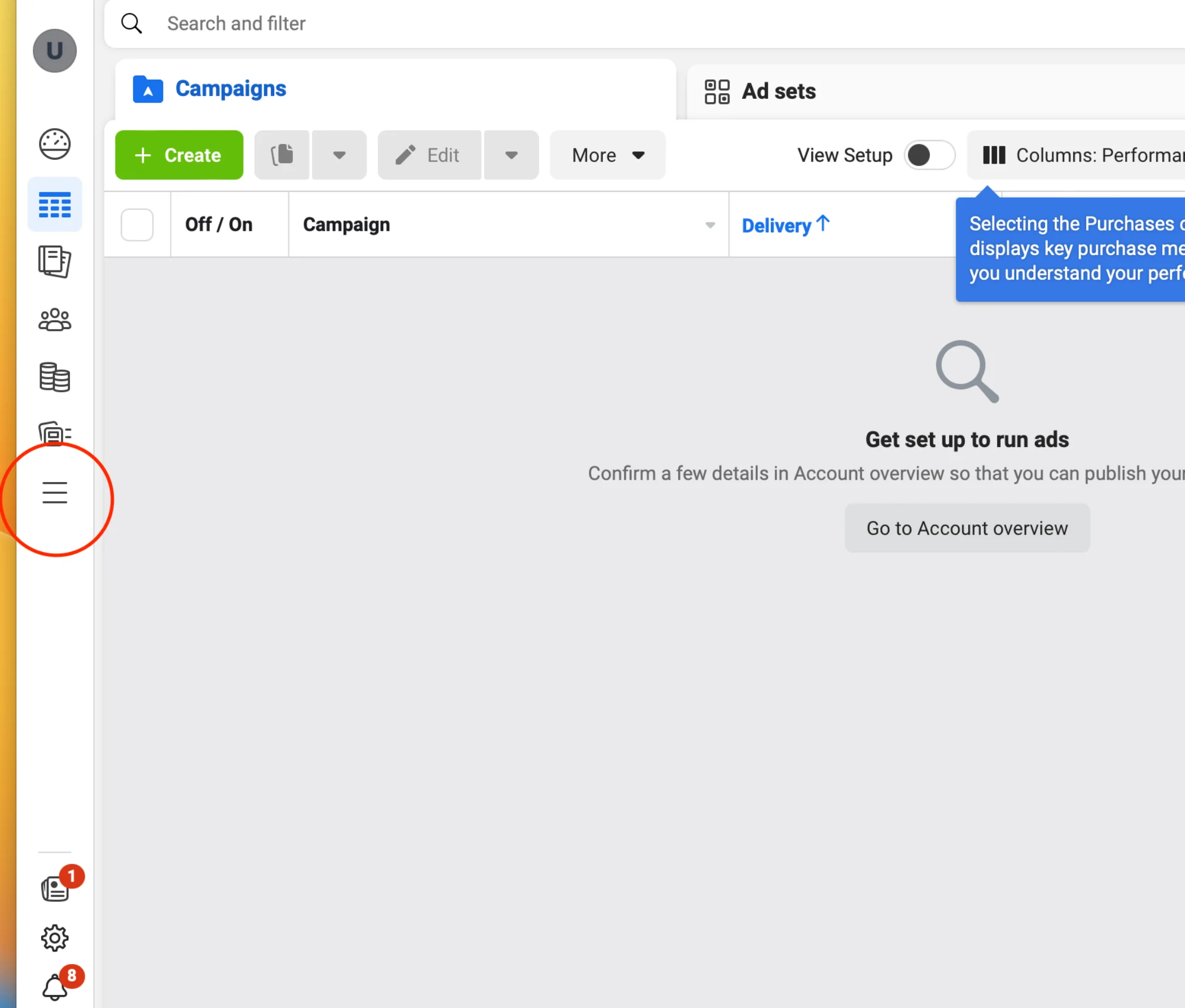This screenshot has height=1008, width=1185.
Task: Open the All tools hamburger menu
Action: click(x=55, y=493)
